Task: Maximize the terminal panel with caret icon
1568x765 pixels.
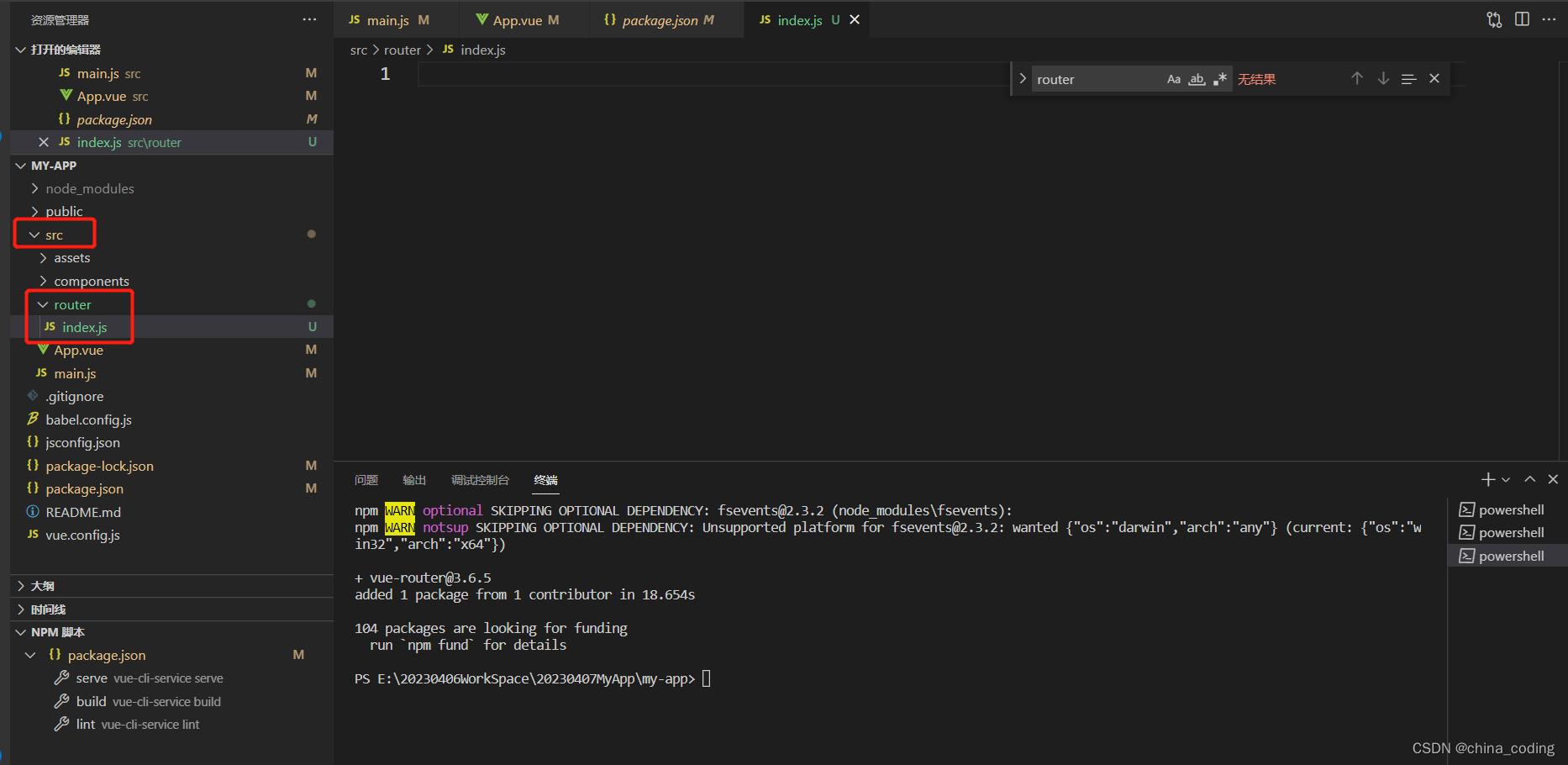Action: pyautogui.click(x=1530, y=479)
